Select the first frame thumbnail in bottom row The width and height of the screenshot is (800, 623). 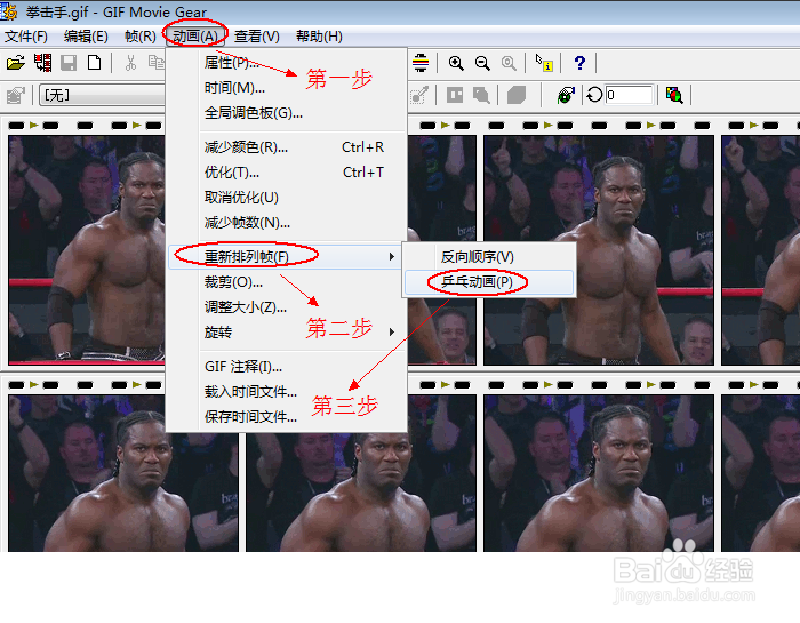123,473
